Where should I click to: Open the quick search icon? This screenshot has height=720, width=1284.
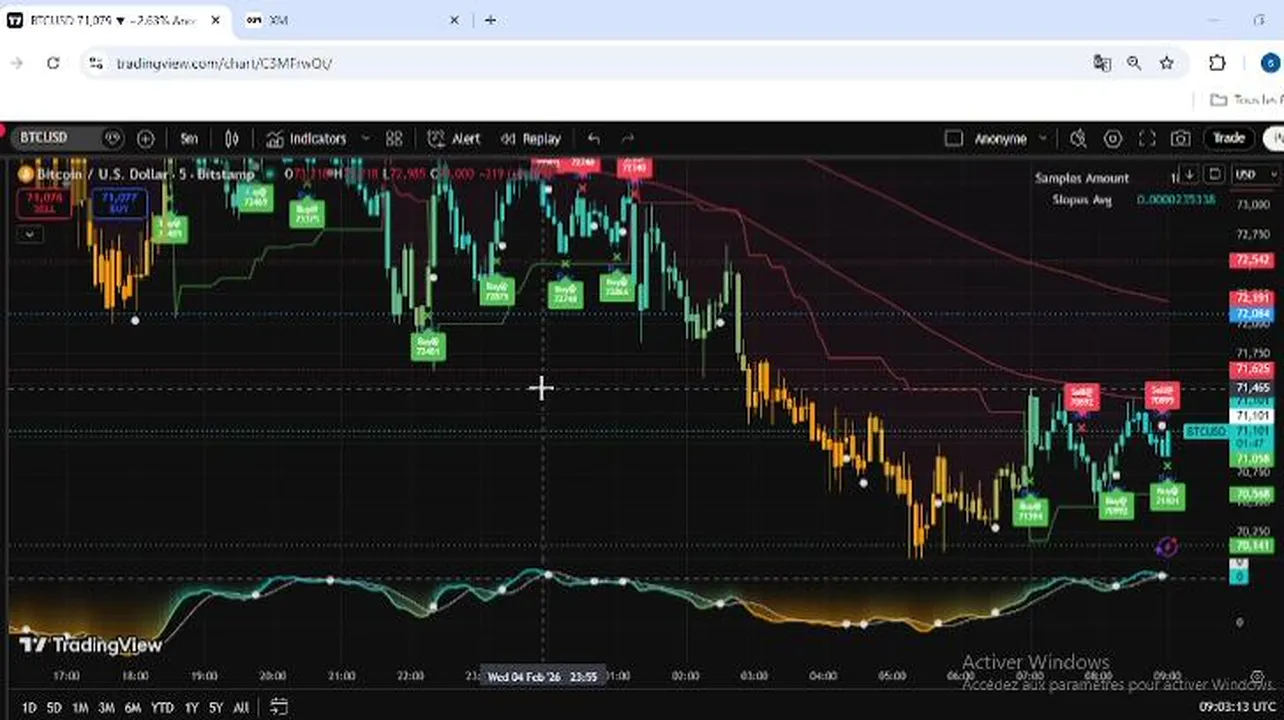[x=1078, y=139]
